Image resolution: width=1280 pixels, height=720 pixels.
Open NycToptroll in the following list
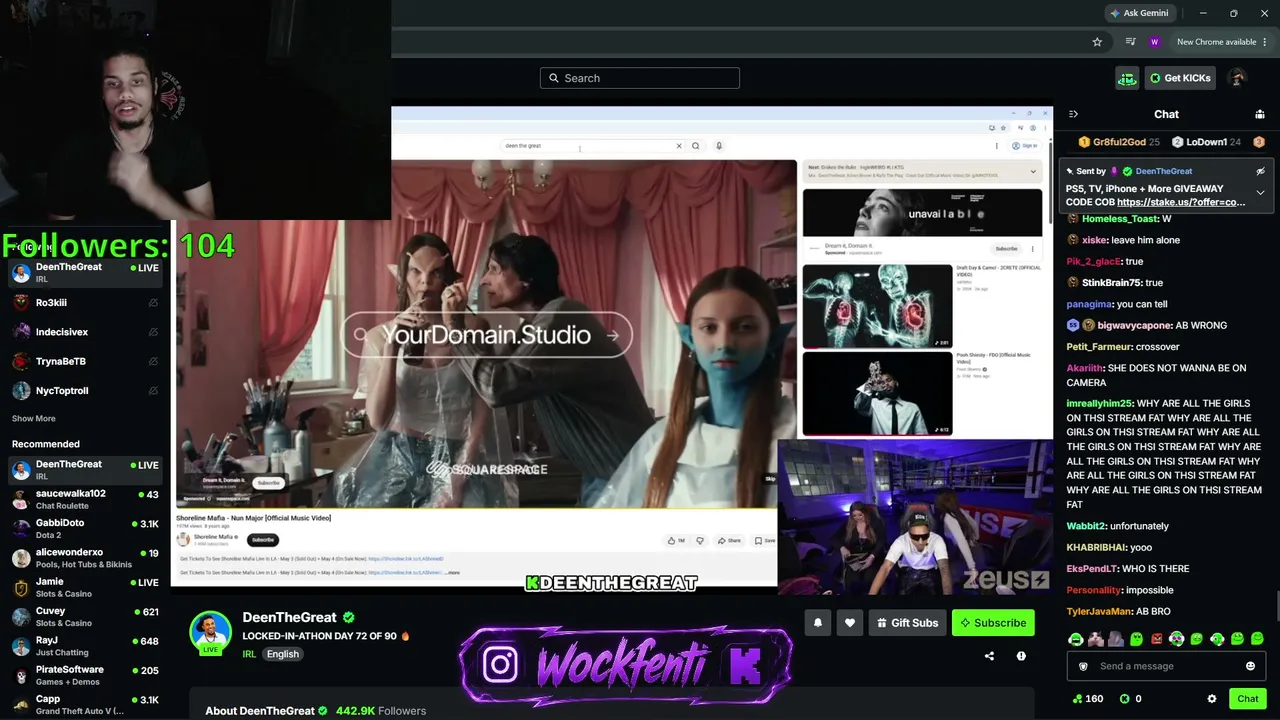pyautogui.click(x=85, y=391)
